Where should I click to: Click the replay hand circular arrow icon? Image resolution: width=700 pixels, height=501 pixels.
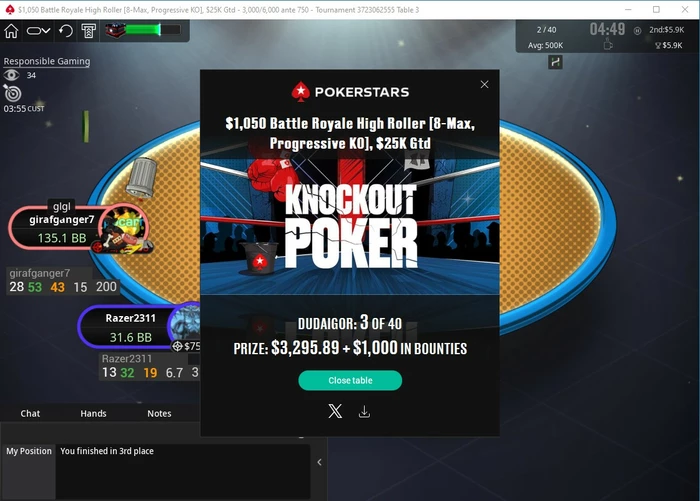pyautogui.click(x=66, y=31)
